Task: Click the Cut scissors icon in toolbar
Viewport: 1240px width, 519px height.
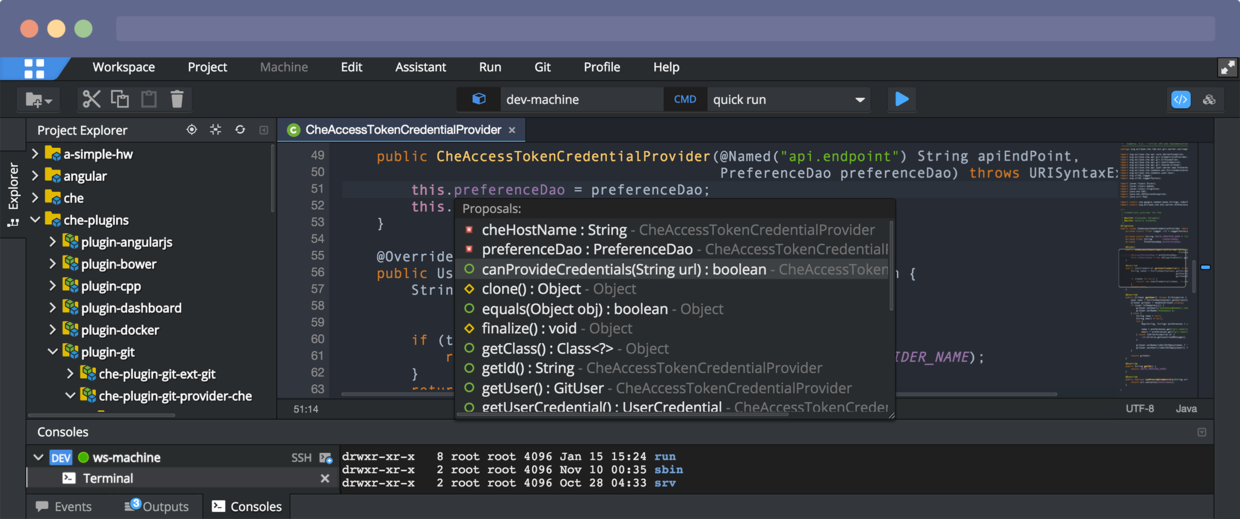Action: pyautogui.click(x=91, y=99)
